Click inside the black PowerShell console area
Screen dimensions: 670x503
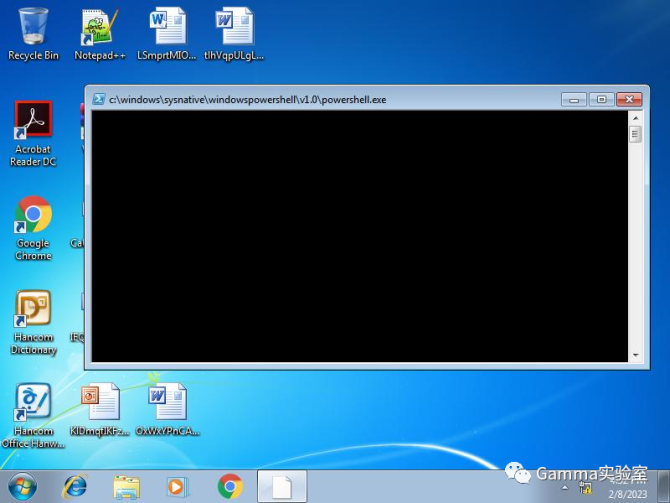point(360,236)
